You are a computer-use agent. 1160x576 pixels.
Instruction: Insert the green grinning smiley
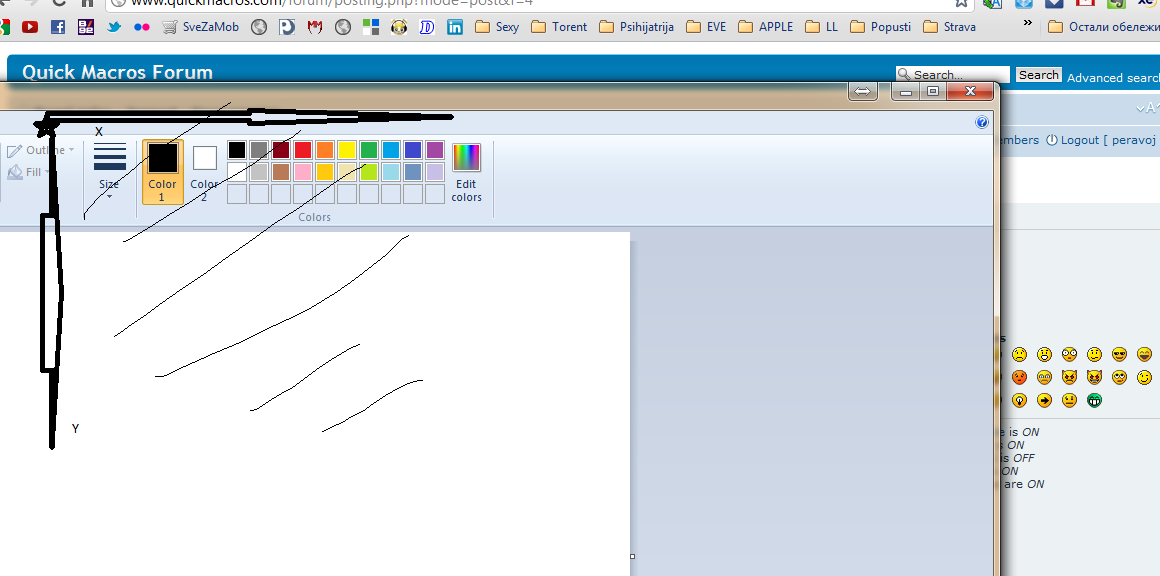coord(1094,400)
